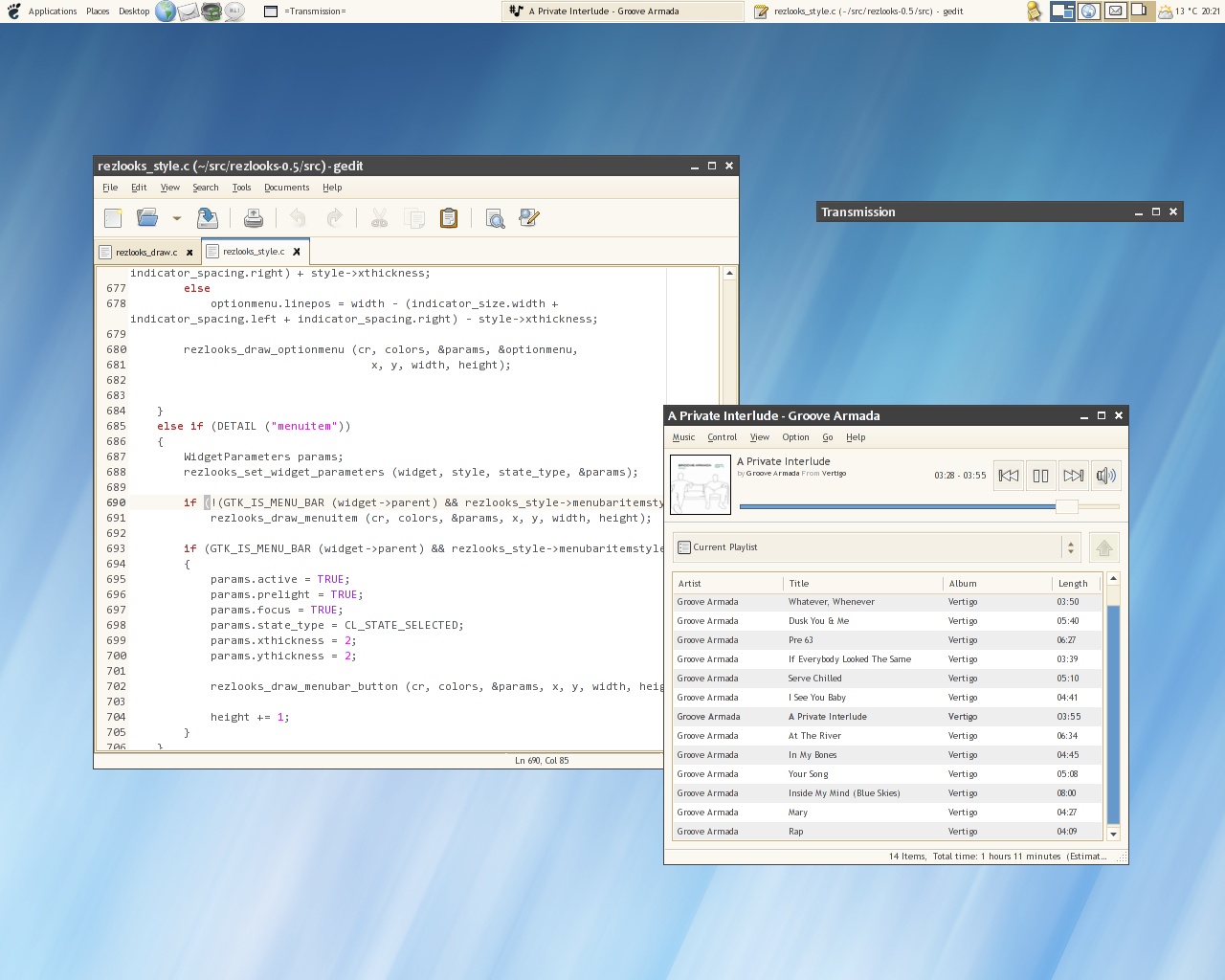Click playlist scrollbar down arrow
The height and width of the screenshot is (980, 1225).
1113,834
